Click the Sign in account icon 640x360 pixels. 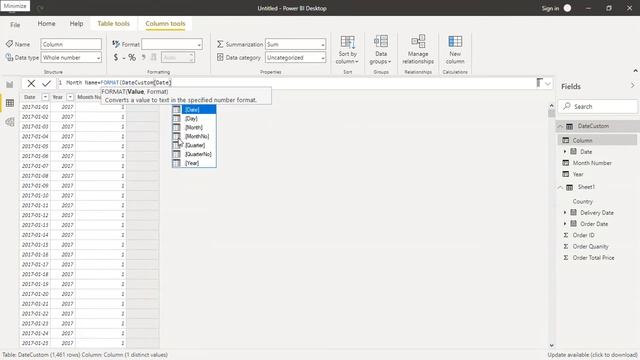coord(567,8)
